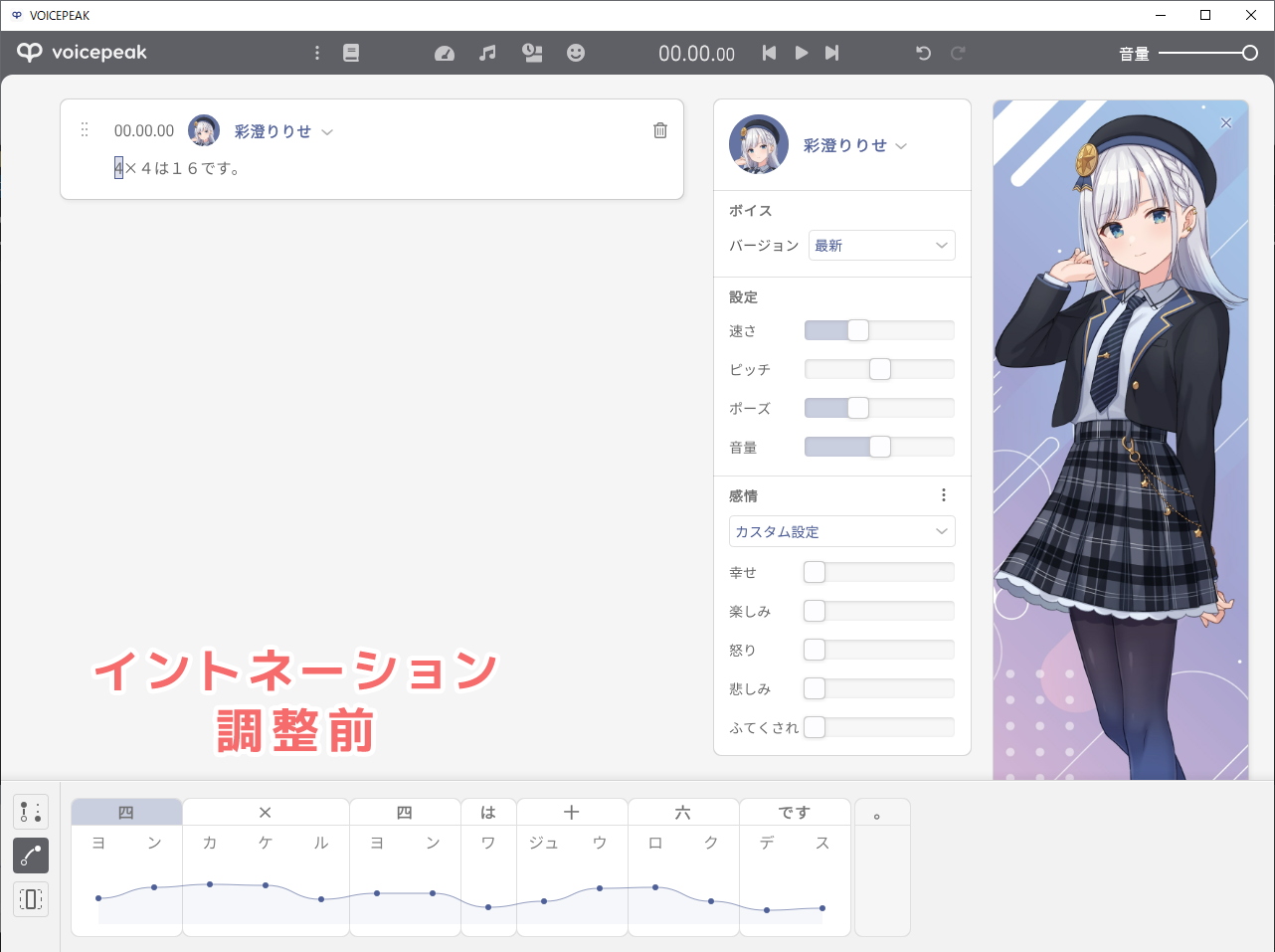Click the pitch point under ワ

[488, 907]
